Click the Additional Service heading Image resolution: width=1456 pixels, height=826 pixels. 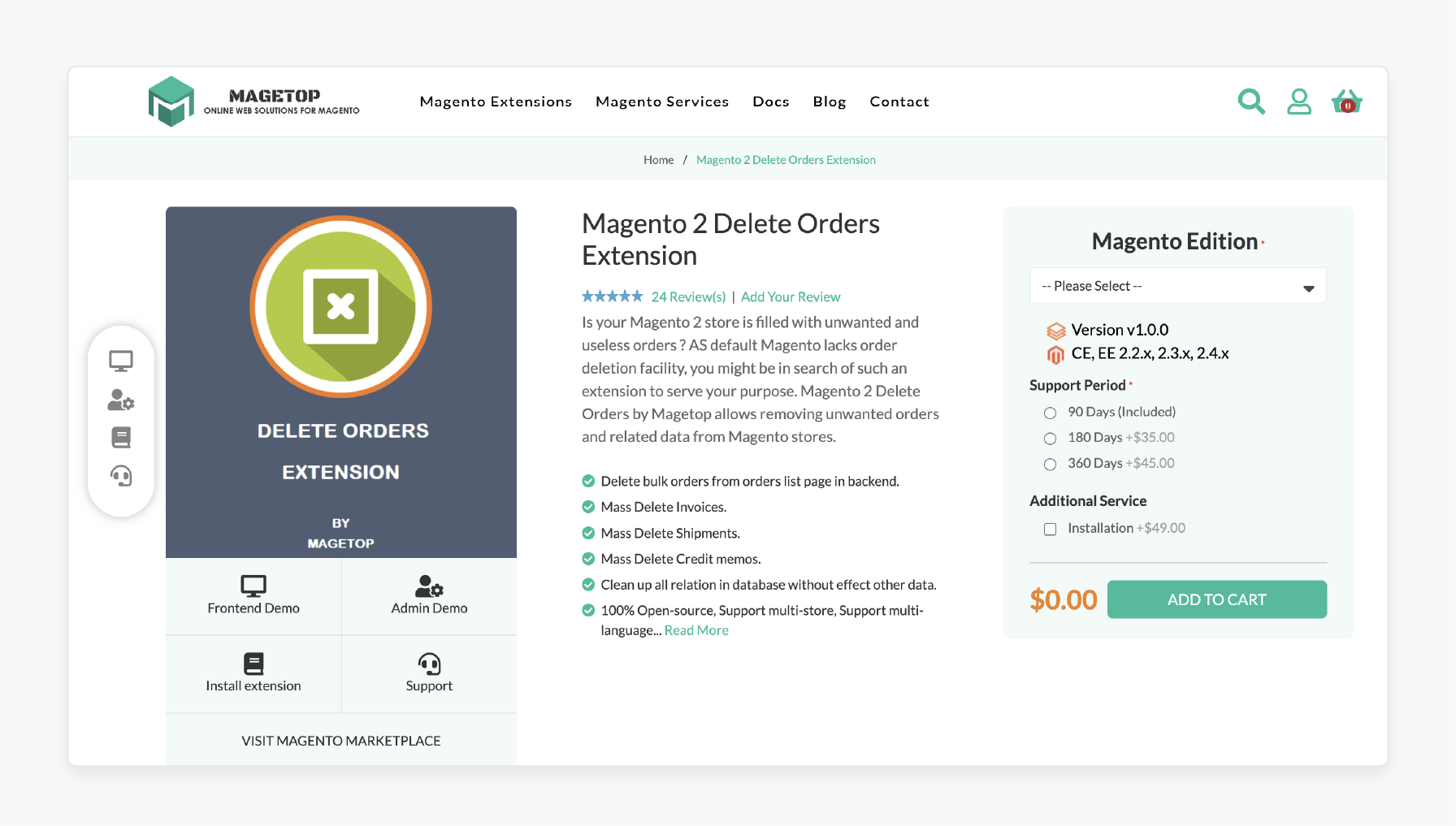(1088, 501)
